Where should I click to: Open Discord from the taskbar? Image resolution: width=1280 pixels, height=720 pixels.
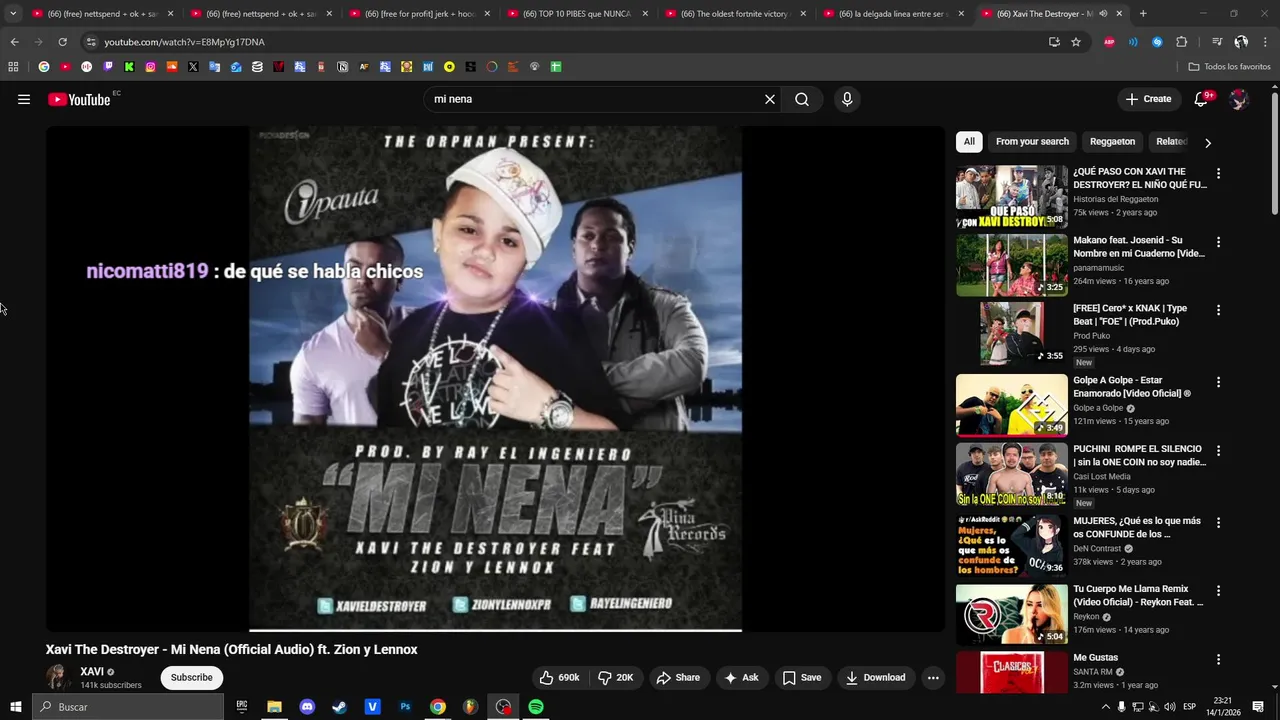pos(307,707)
